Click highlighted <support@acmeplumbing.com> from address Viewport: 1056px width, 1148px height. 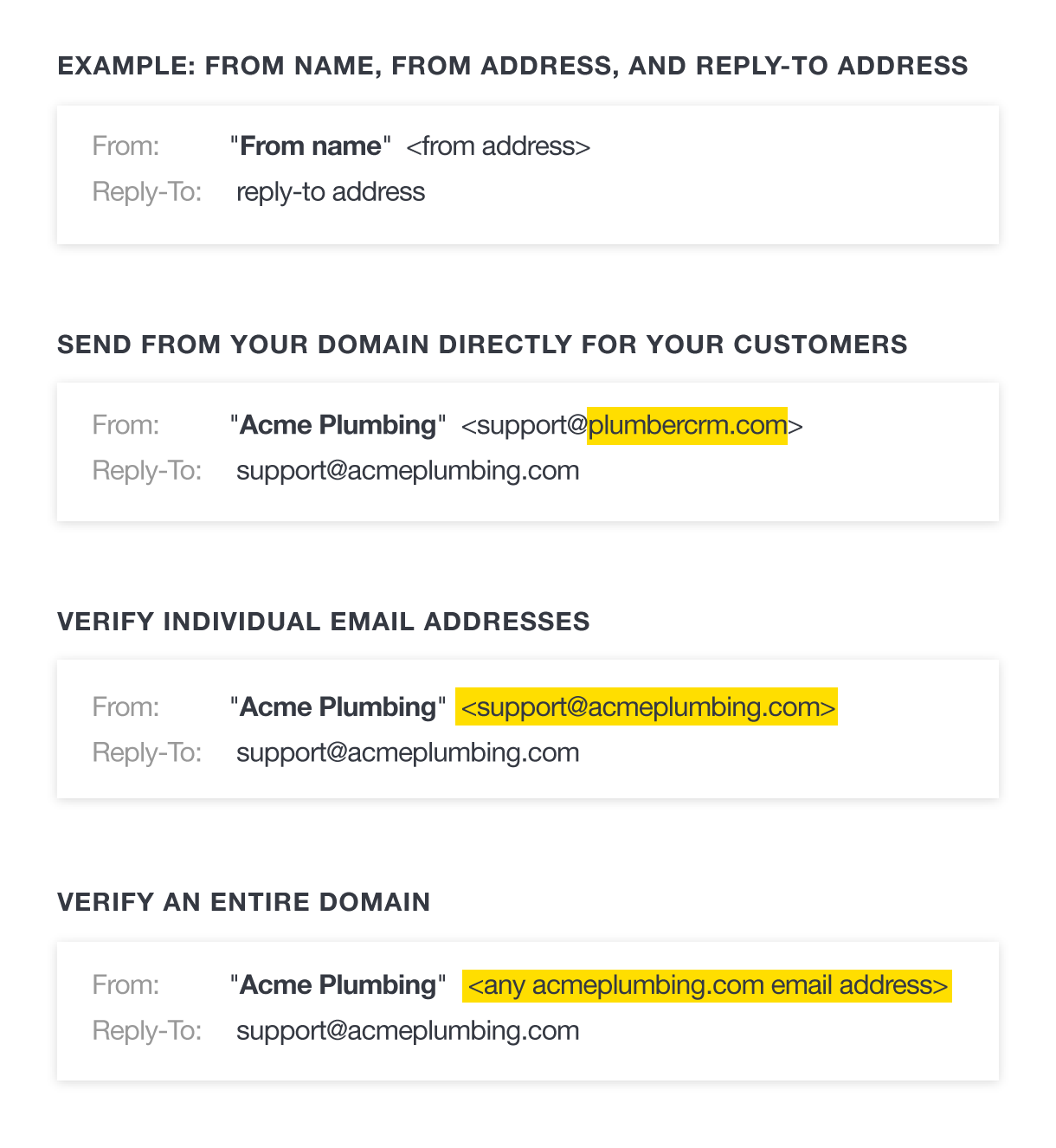tap(647, 706)
